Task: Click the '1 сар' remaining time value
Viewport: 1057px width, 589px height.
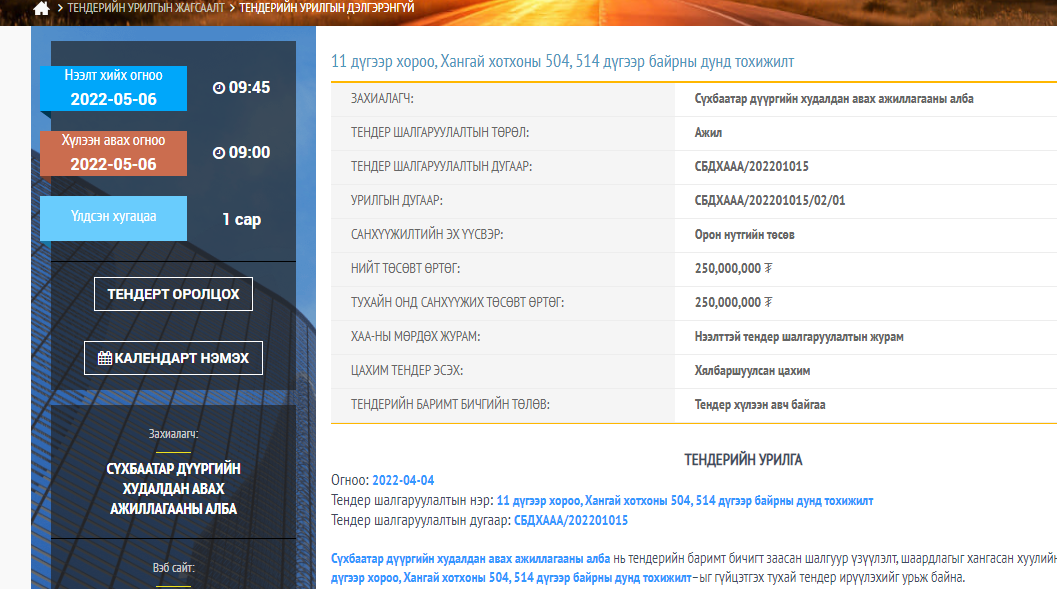Action: tap(241, 219)
